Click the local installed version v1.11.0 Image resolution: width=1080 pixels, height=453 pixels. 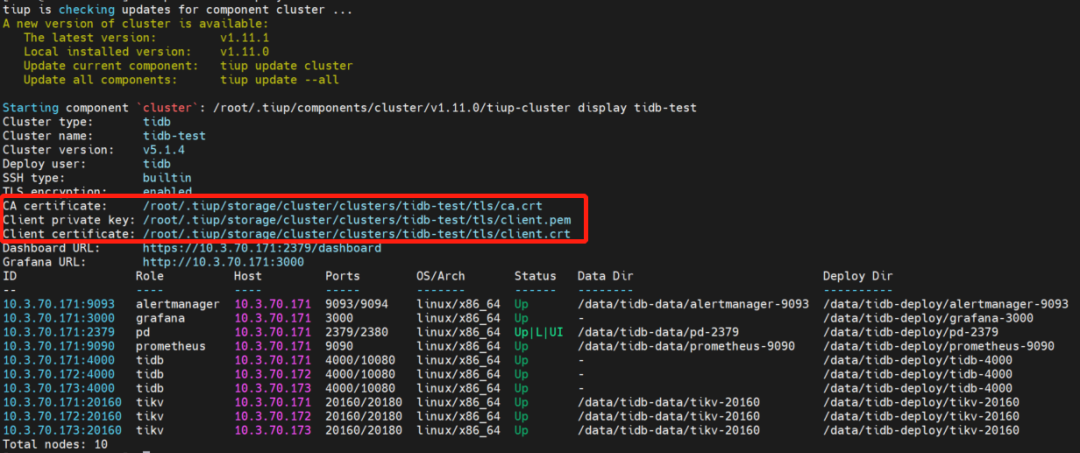[245, 52]
